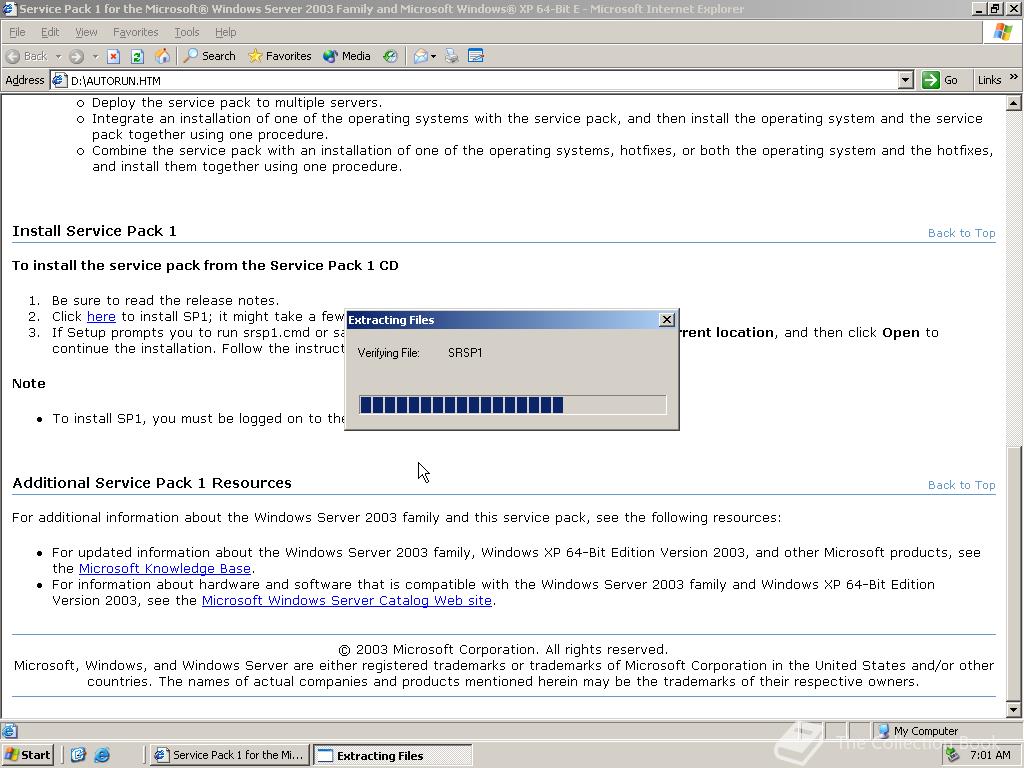
Task: Click the Windows flag logo throbber
Action: 1003,31
